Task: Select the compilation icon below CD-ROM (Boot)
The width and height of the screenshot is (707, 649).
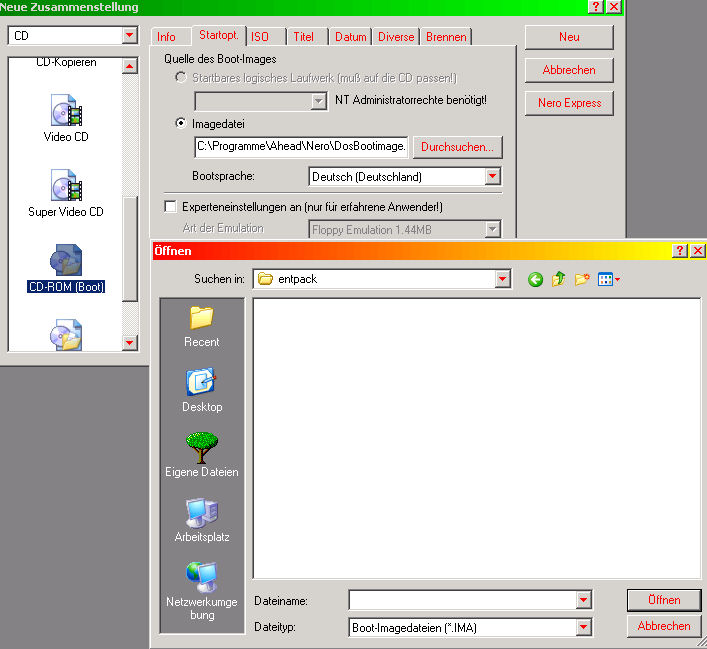Action: (66, 335)
